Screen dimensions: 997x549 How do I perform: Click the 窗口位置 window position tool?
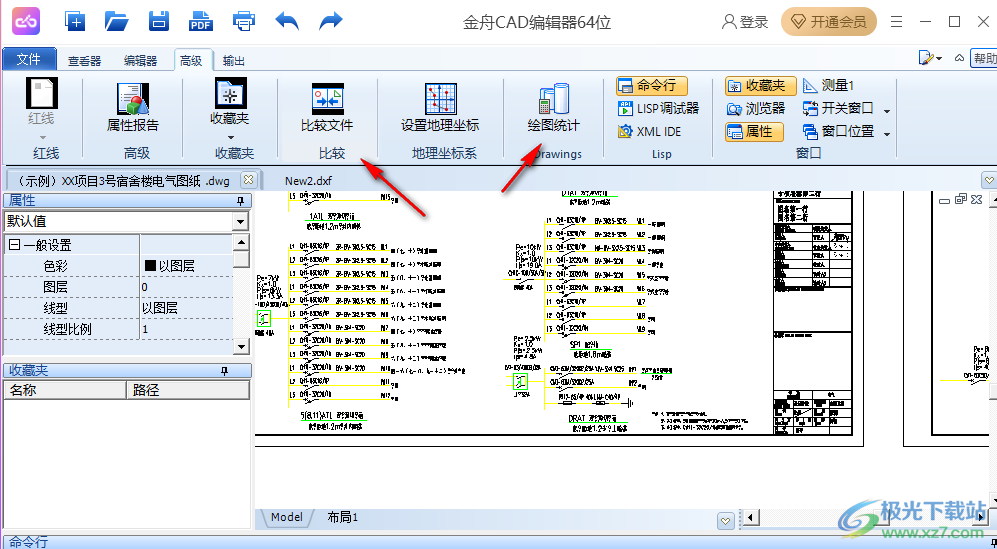pos(838,132)
